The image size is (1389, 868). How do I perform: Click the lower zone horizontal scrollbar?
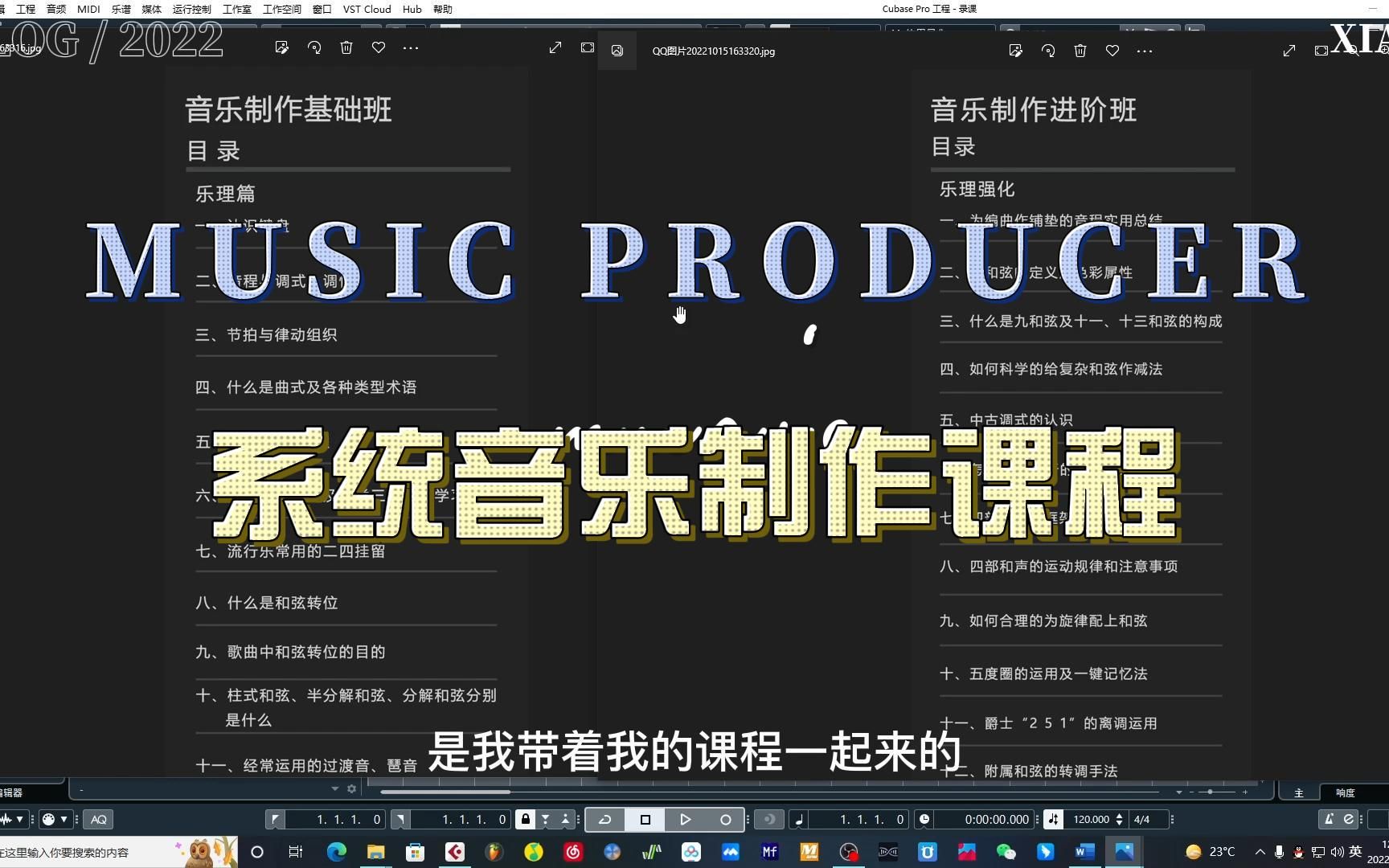tap(445, 792)
